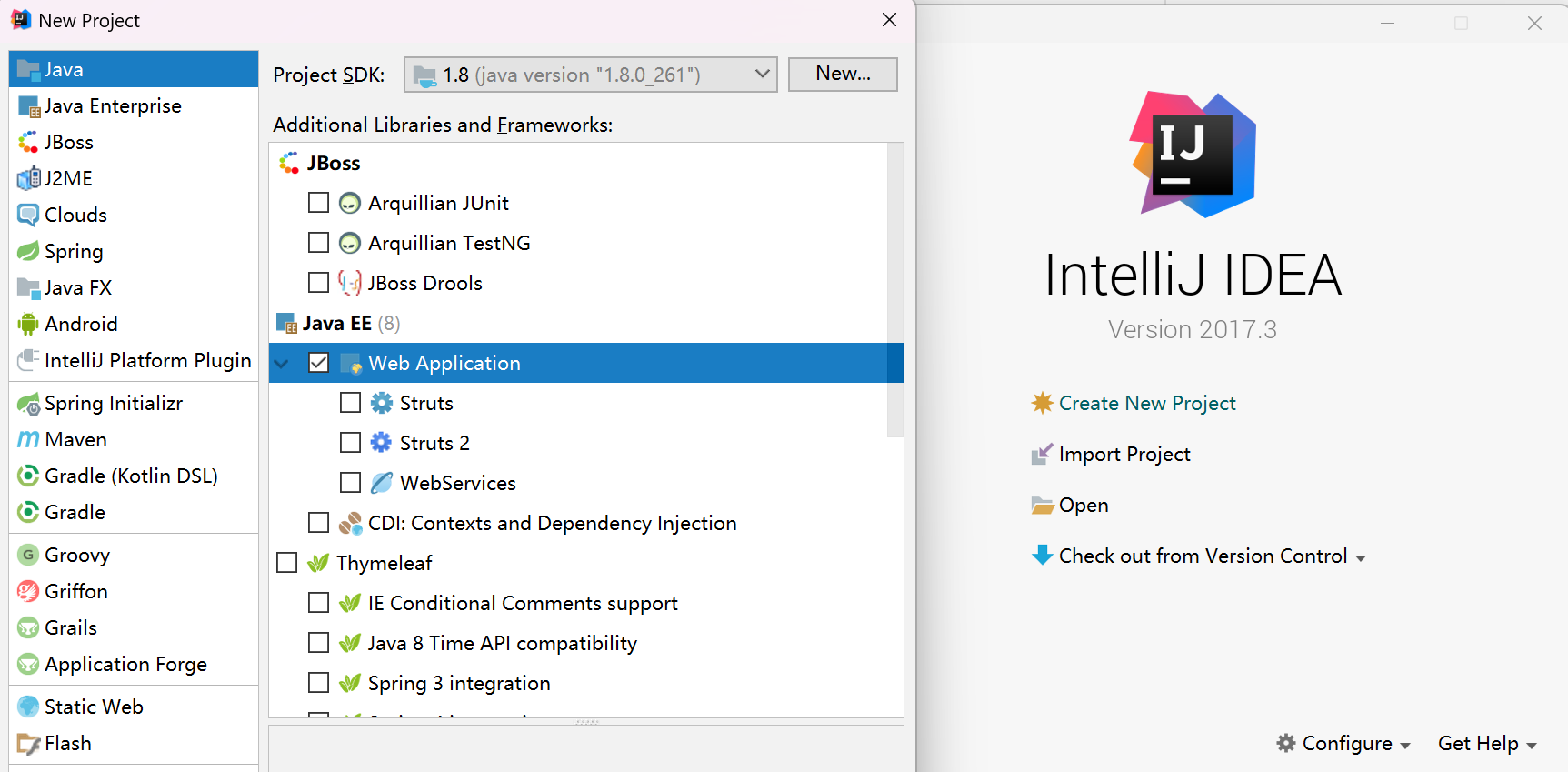
Task: Click the Spring Initializr icon
Action: coord(28,404)
